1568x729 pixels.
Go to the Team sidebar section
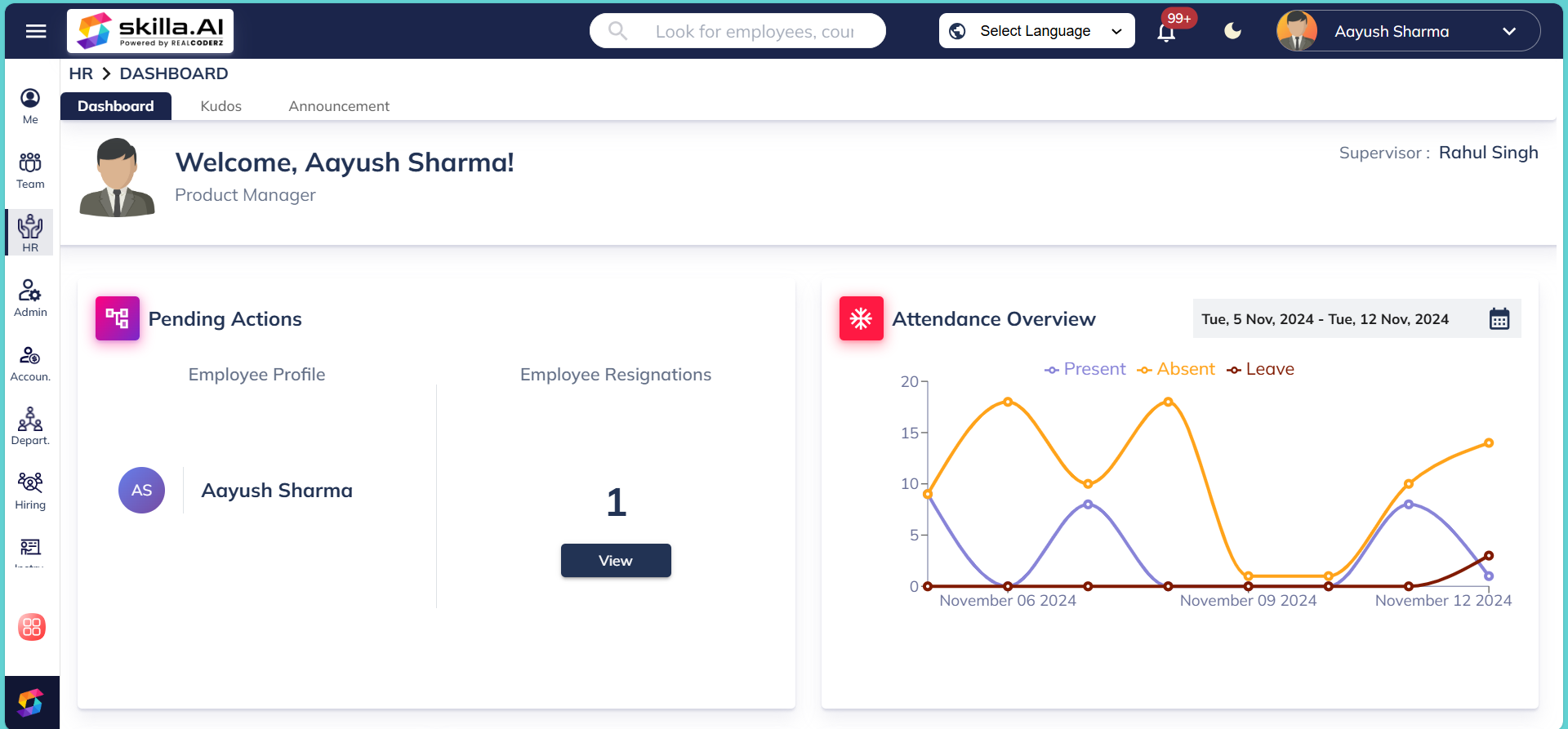[x=30, y=170]
